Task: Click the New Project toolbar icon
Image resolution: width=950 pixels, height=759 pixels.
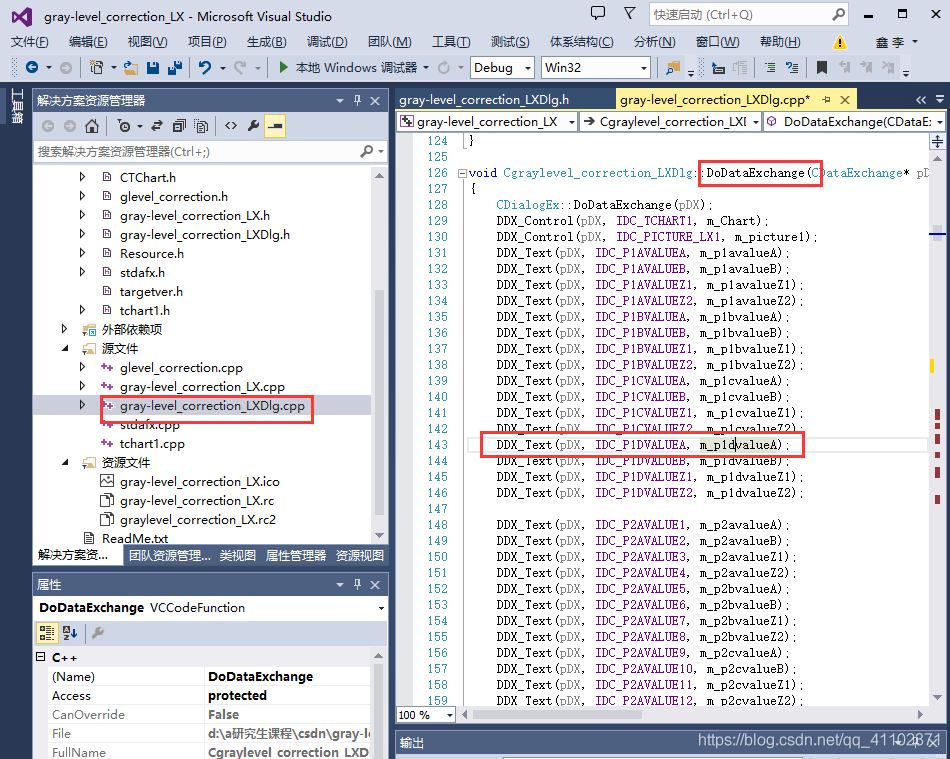Action: 96,68
